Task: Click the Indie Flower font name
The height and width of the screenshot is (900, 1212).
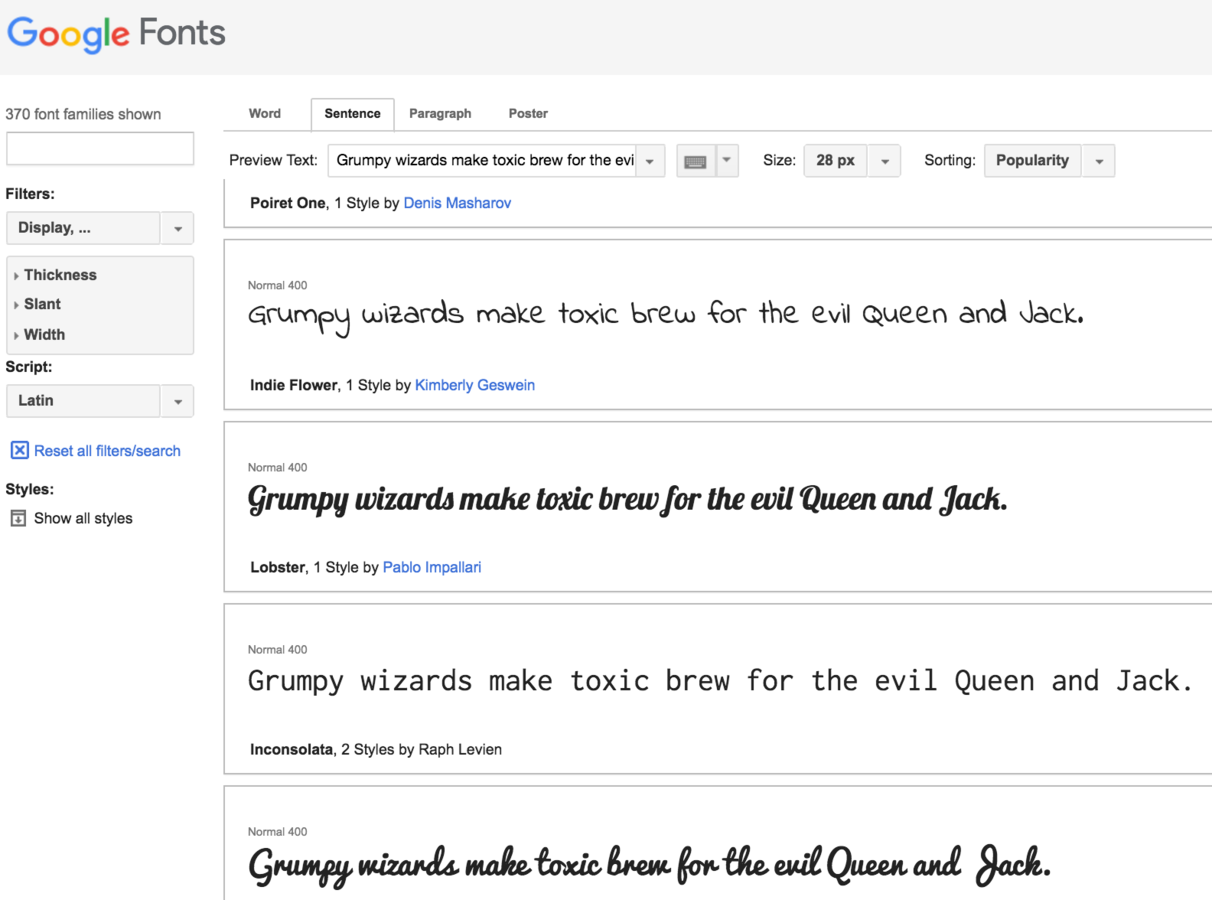Action: click(294, 385)
